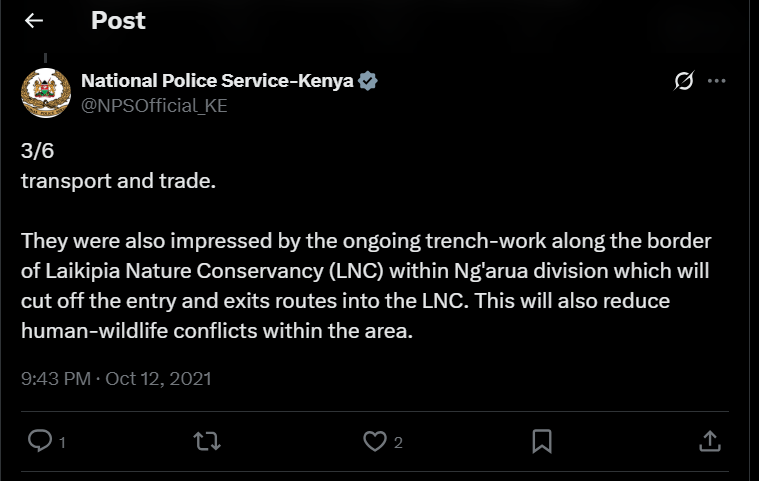The image size is (759, 481).
Task: Bookmark this post
Action: click(x=541, y=441)
